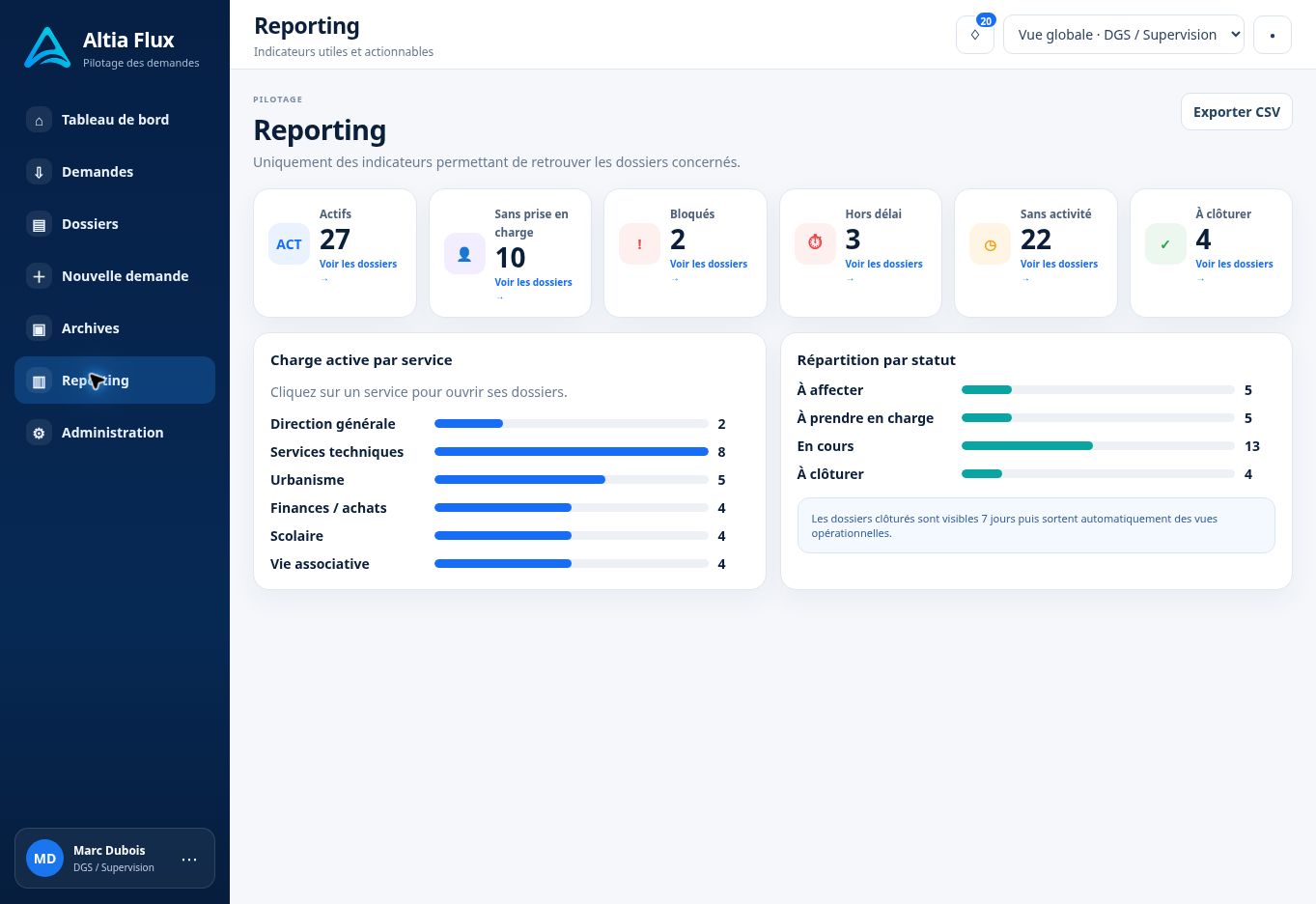Open the Archives section
The image size is (1316, 904).
[115, 328]
